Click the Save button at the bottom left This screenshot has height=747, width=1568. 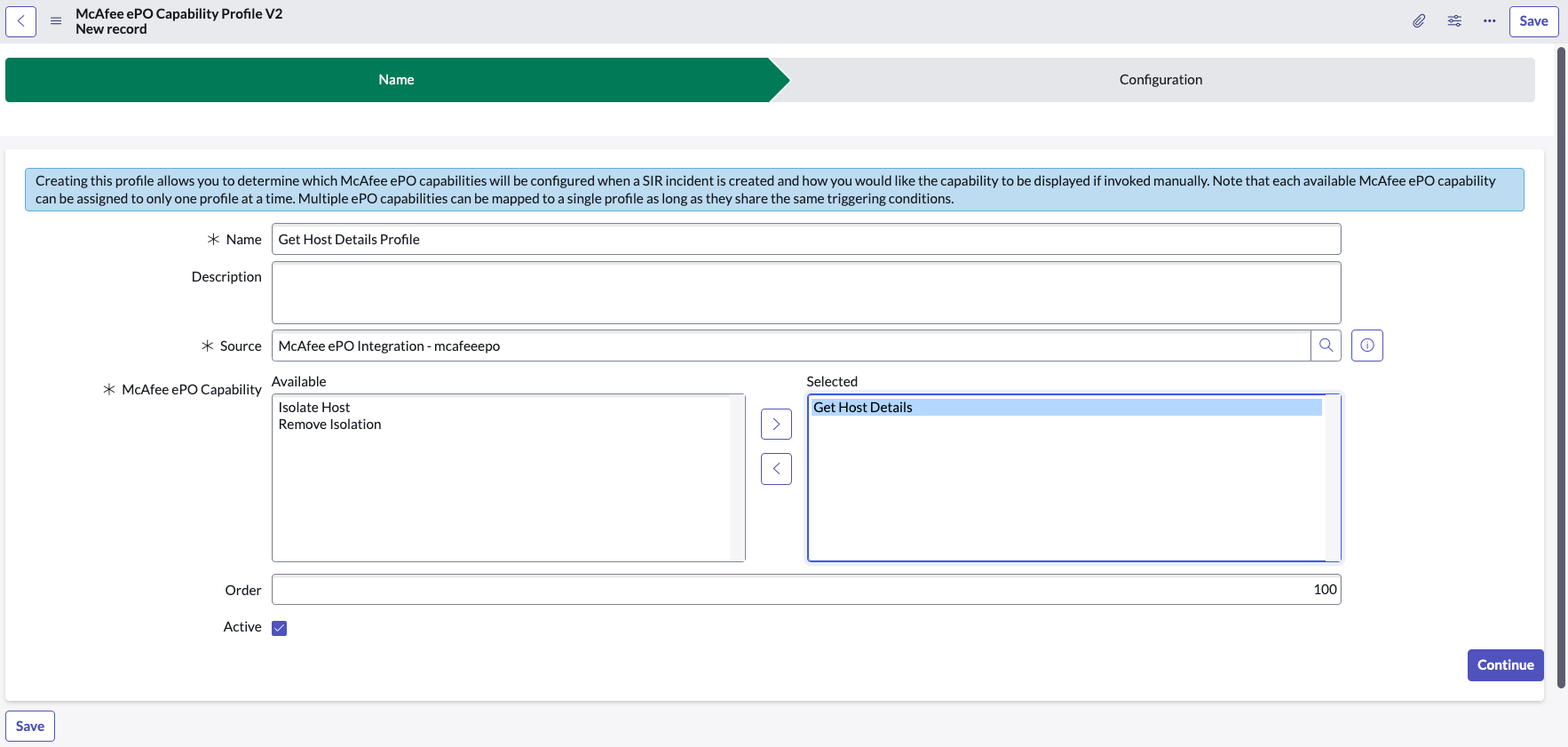pyautogui.click(x=30, y=726)
